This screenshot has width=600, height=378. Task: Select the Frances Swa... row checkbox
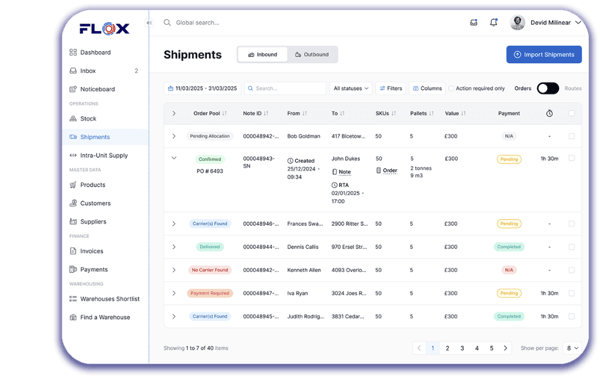(571, 224)
